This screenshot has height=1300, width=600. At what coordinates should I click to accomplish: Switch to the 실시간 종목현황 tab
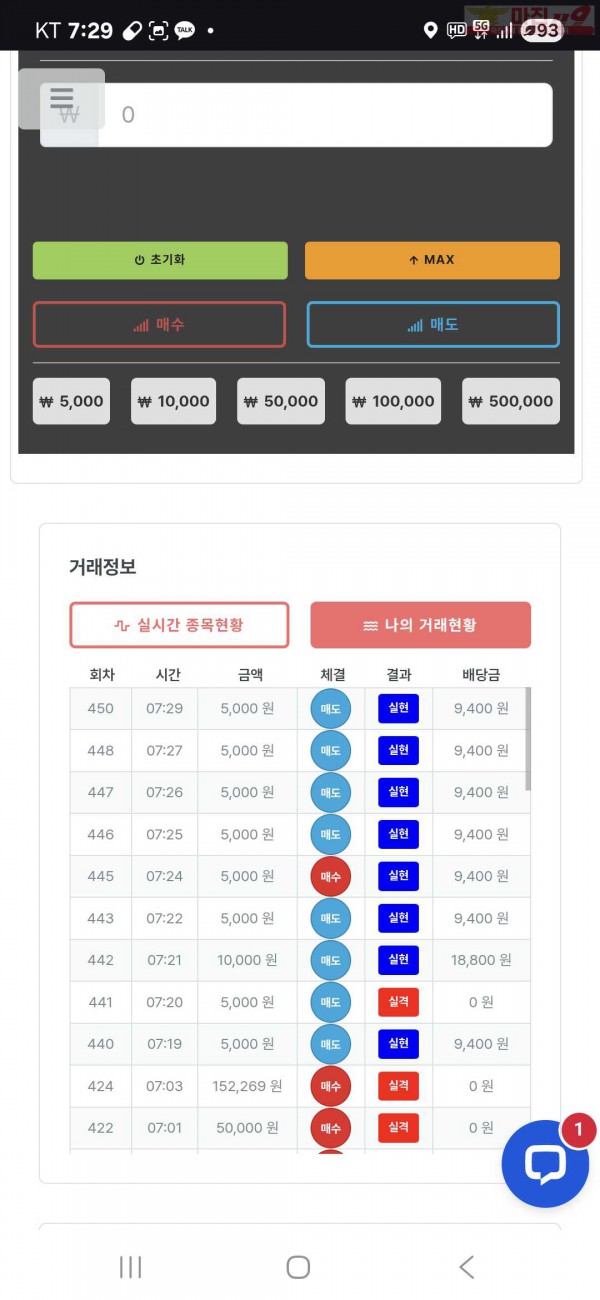178,624
